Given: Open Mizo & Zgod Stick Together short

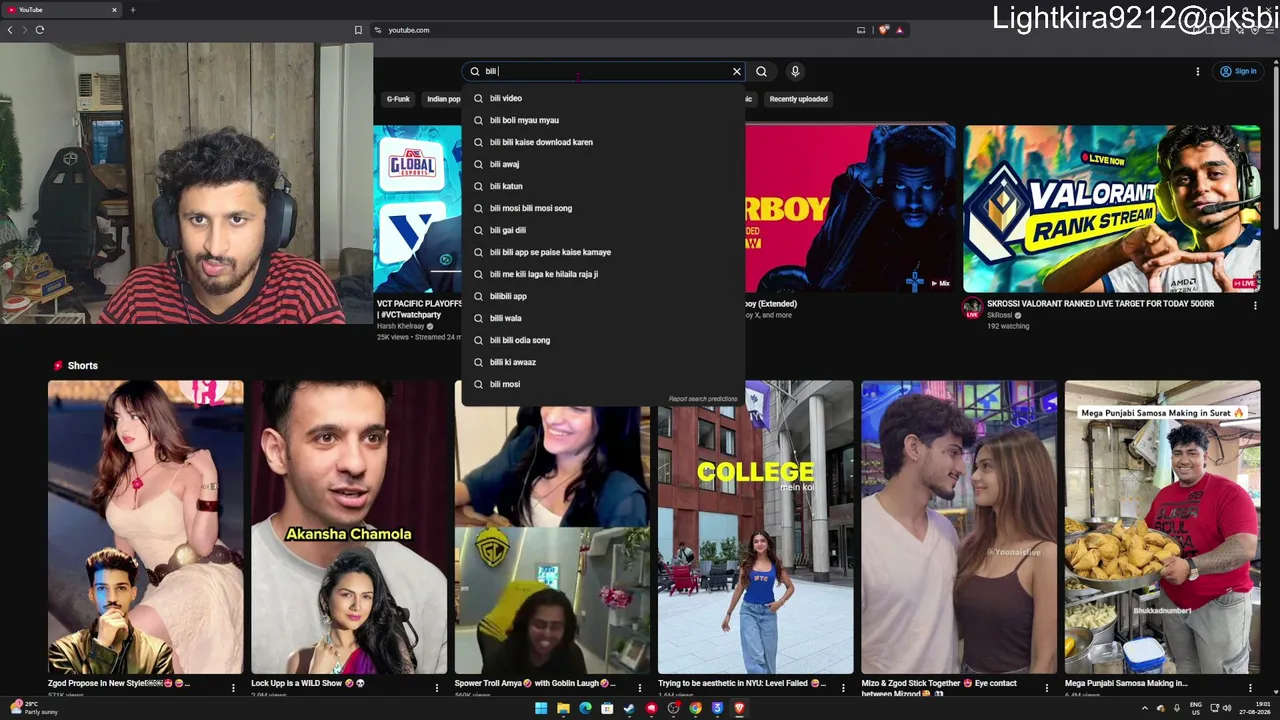Looking at the screenshot, I should tap(959, 527).
